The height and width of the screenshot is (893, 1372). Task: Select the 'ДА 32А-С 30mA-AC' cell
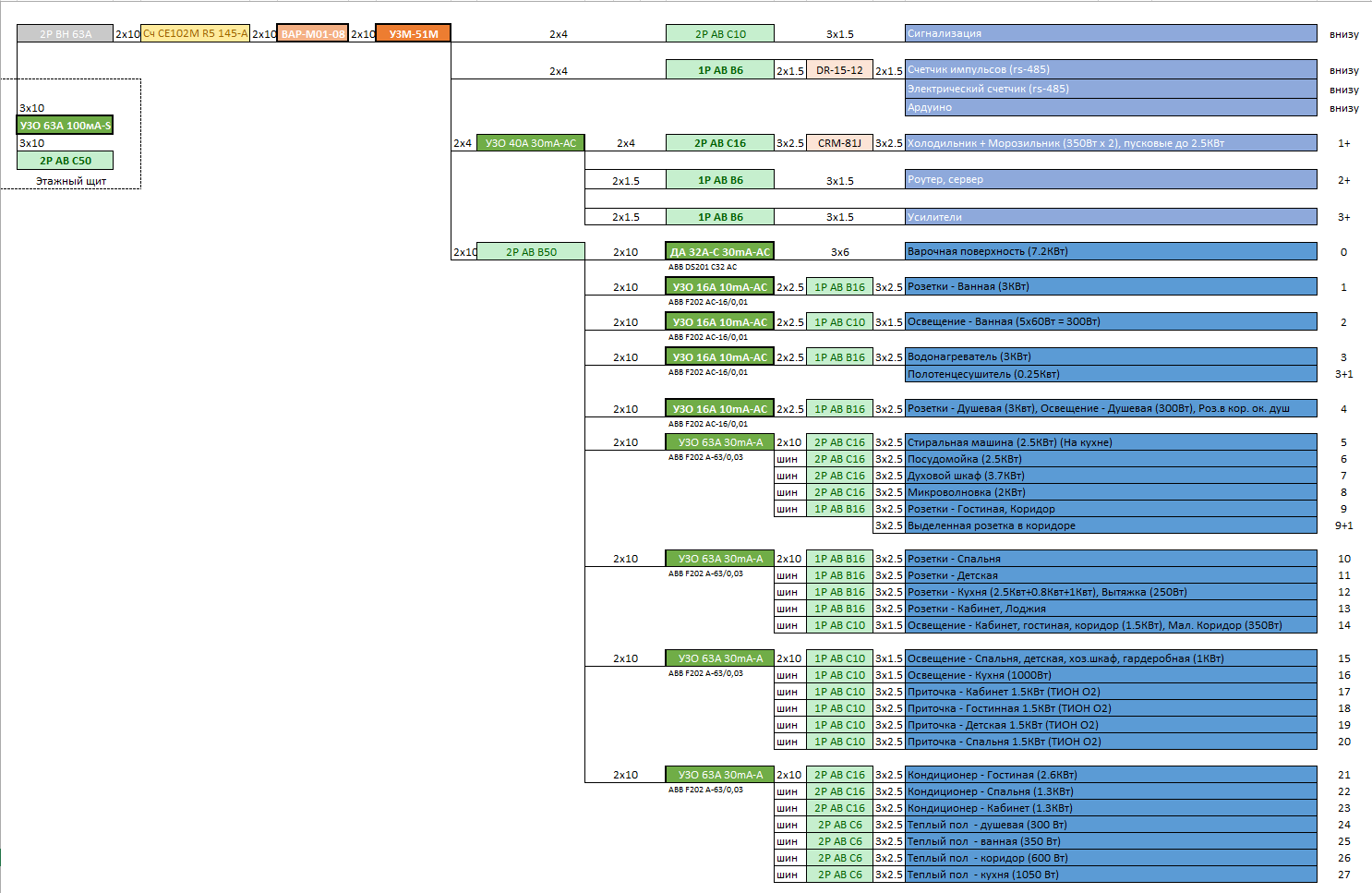tap(720, 251)
